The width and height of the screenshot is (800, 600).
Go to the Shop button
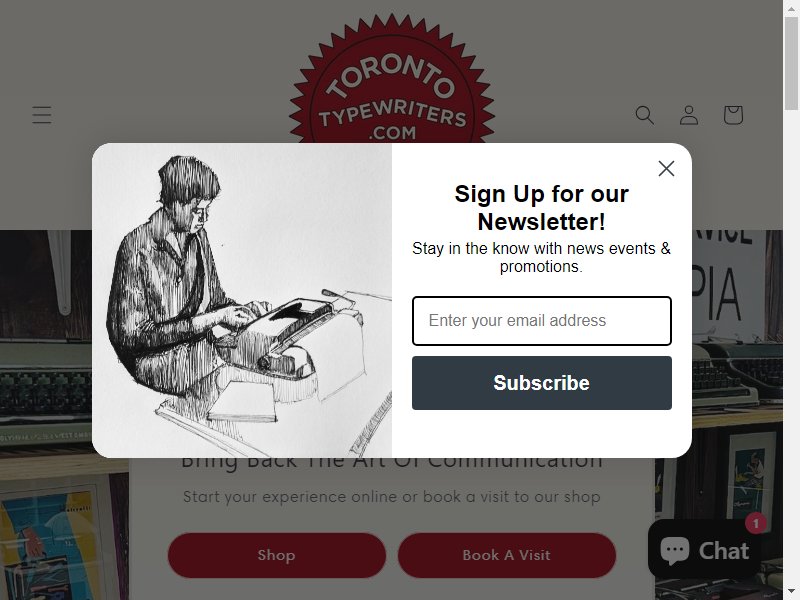click(x=277, y=555)
